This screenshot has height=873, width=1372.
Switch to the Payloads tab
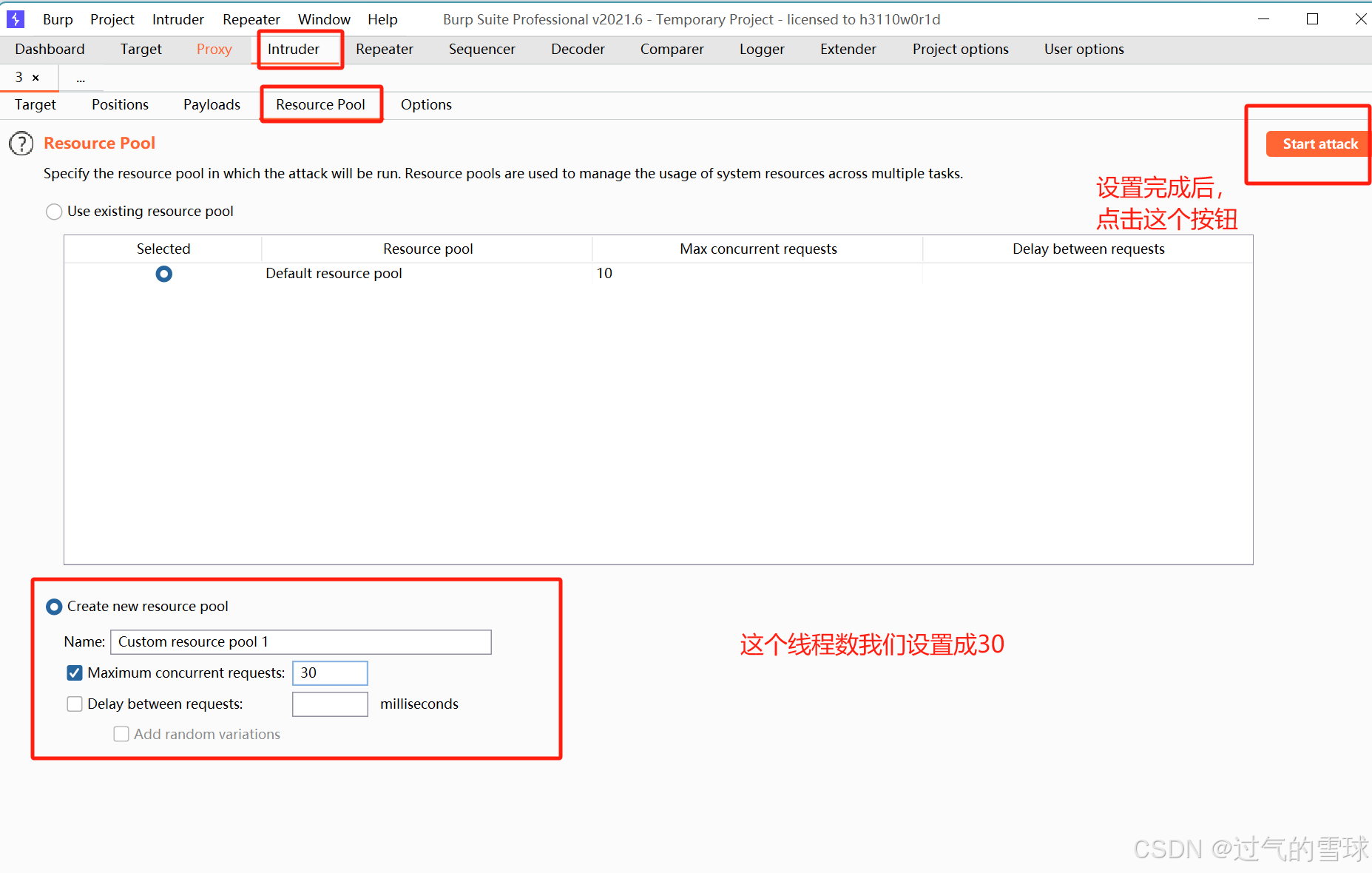212,104
